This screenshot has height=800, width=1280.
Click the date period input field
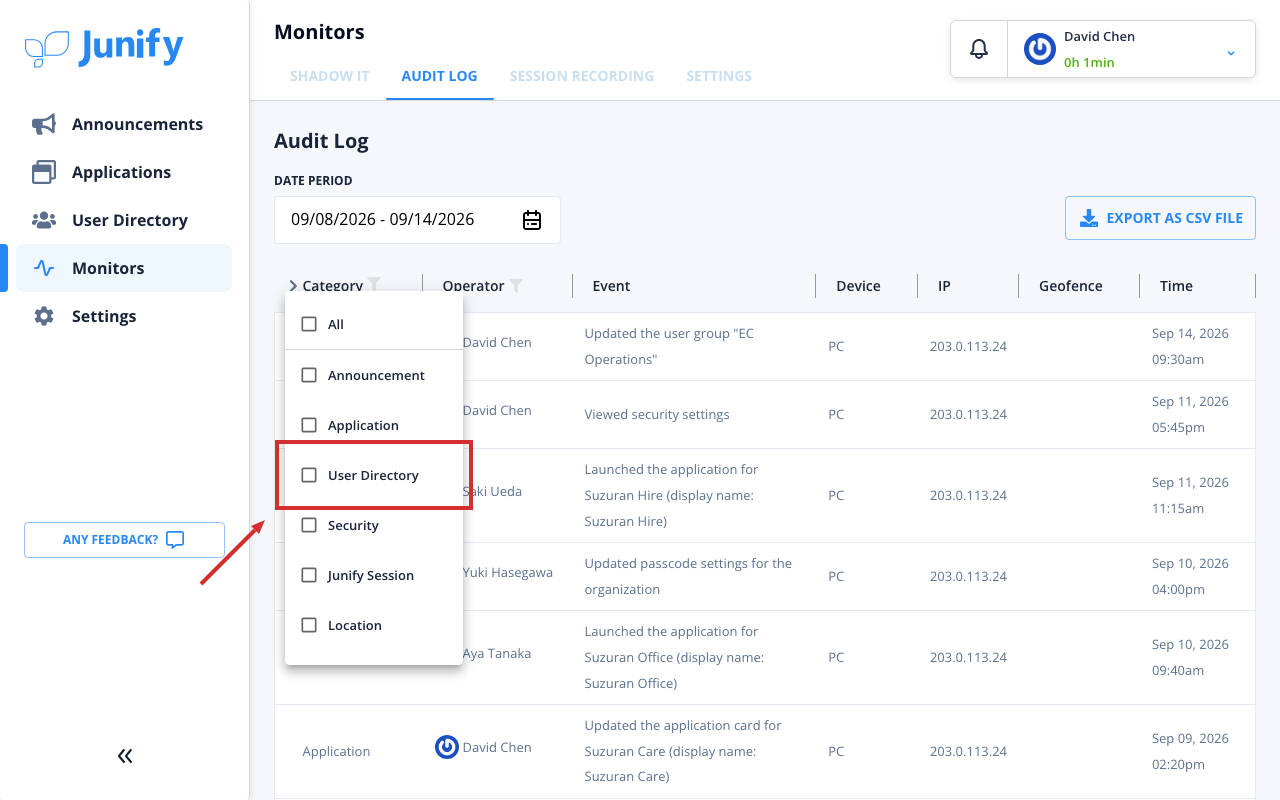click(417, 220)
